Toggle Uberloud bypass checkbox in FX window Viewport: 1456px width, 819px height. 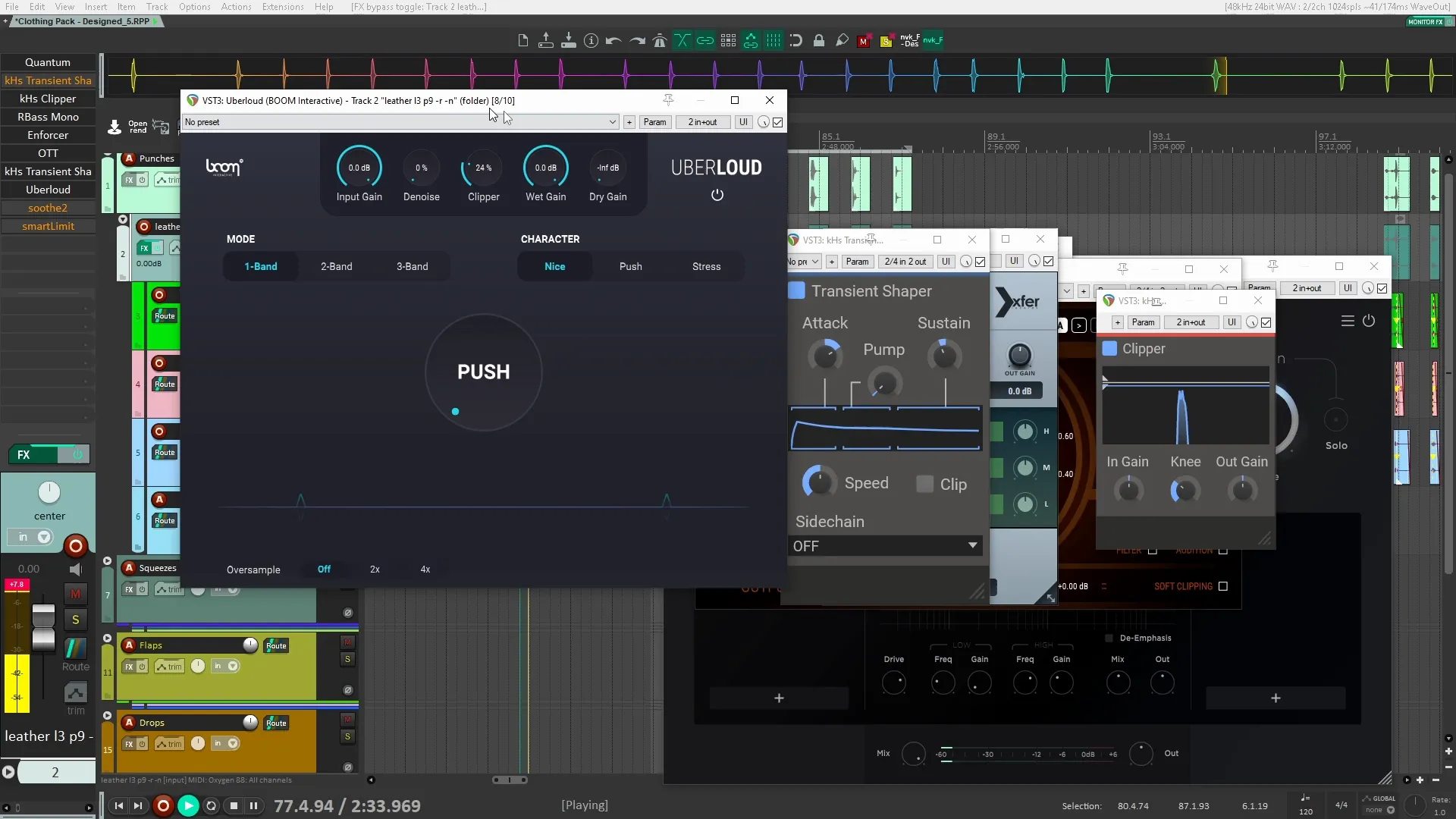[778, 122]
